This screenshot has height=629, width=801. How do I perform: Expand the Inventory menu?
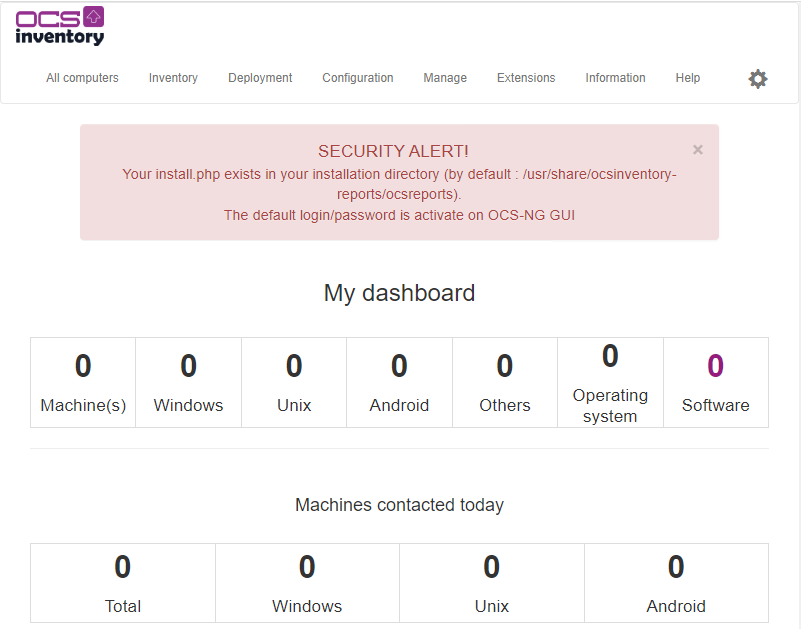click(x=173, y=78)
